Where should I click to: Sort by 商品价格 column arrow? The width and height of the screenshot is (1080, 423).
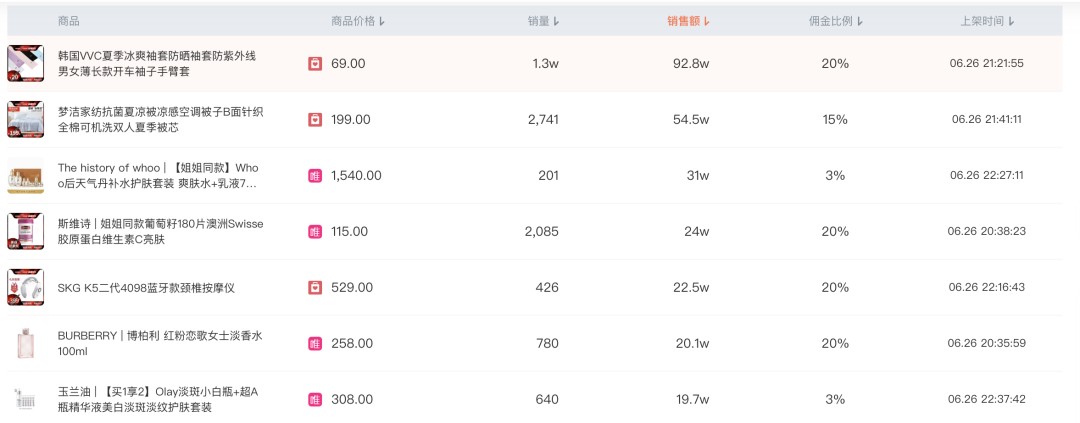tap(382, 21)
